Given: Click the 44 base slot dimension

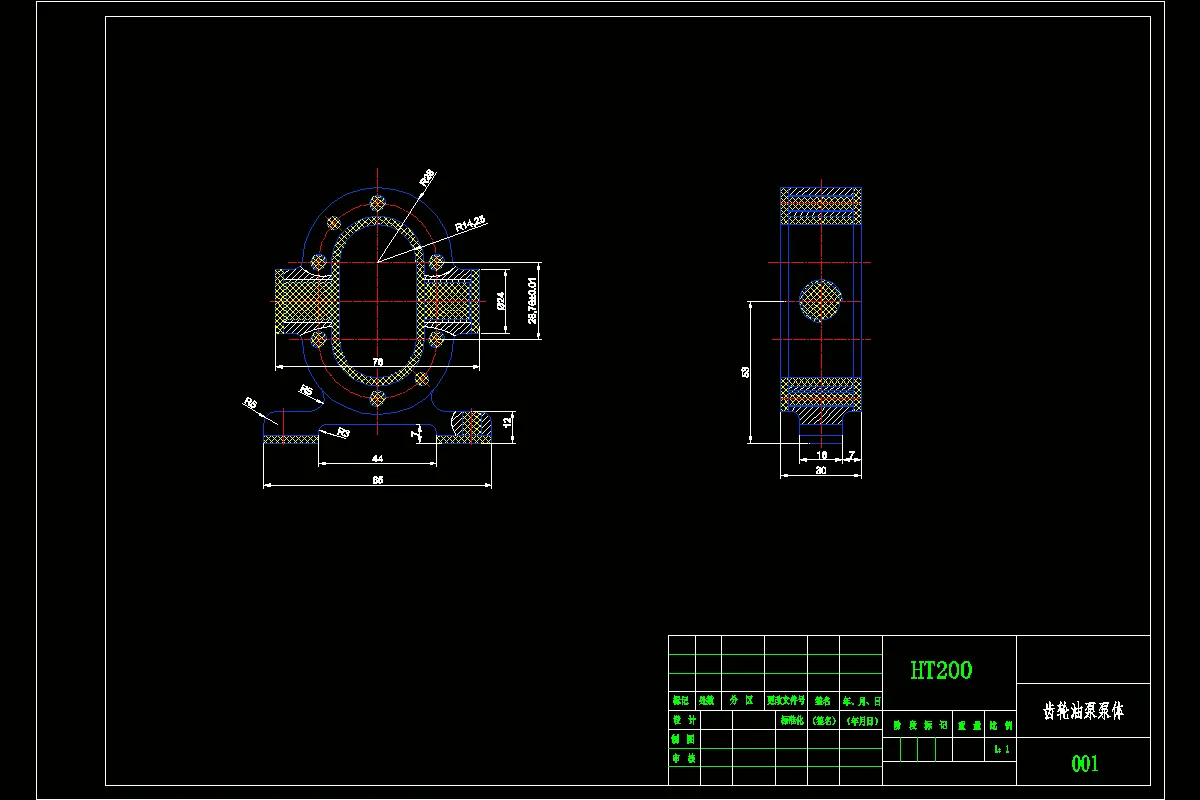Looking at the screenshot, I should pyautogui.click(x=378, y=458).
